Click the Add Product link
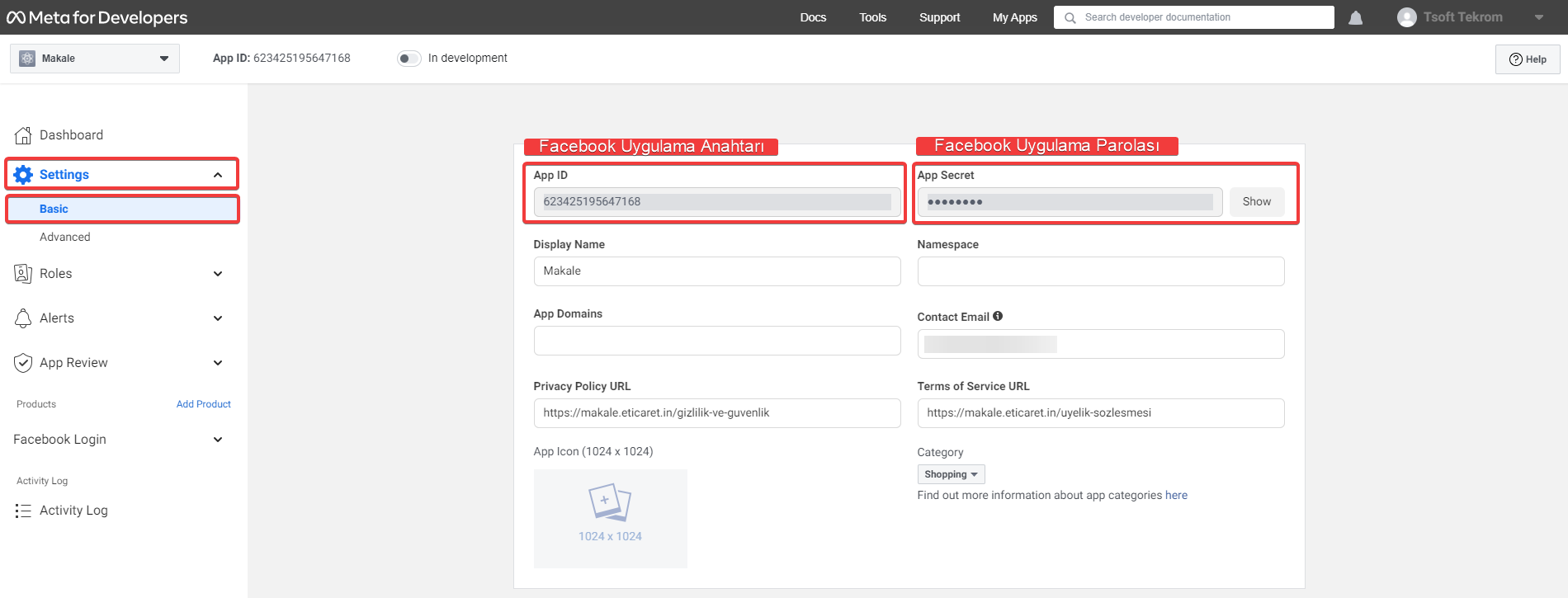The height and width of the screenshot is (598, 1568). click(x=203, y=404)
